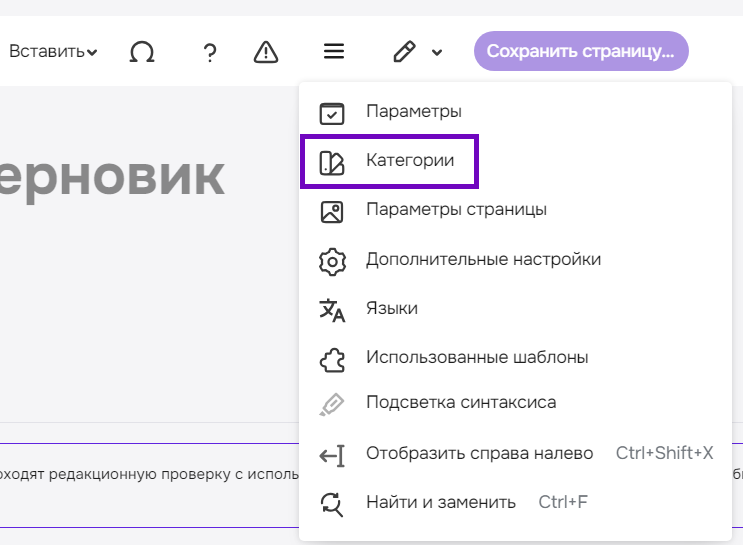Click the gear icon for advanced settings
The width and height of the screenshot is (749, 545).
331,261
